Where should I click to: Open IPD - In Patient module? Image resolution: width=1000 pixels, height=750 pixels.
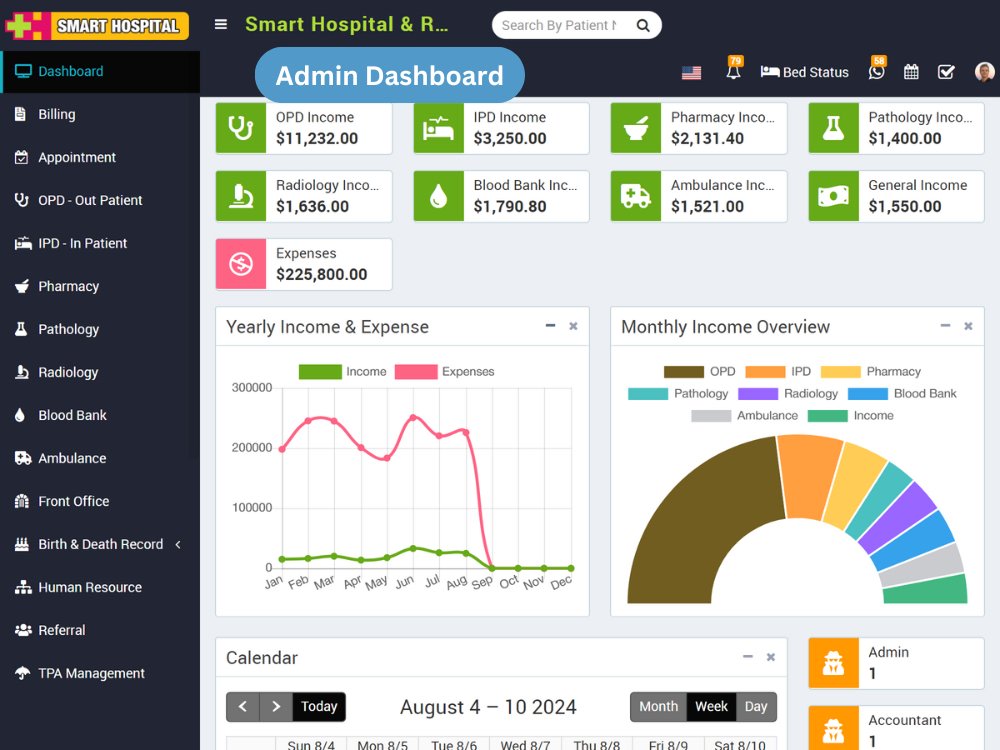coord(100,243)
